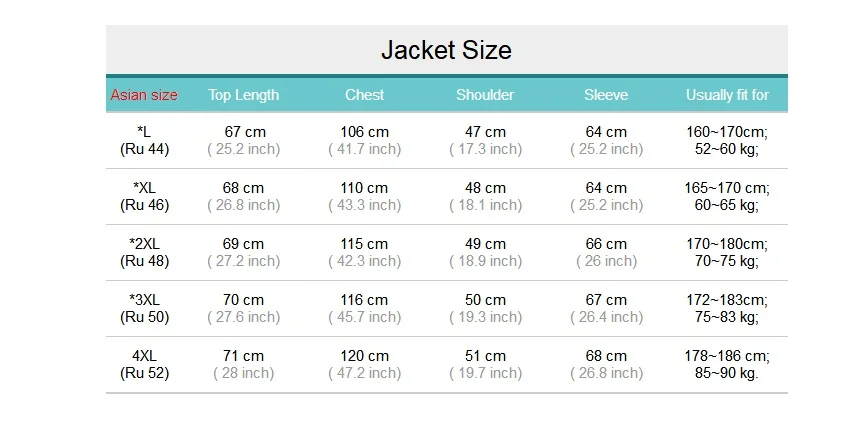
Task: Click the Jacket Size title
Action: point(446,50)
